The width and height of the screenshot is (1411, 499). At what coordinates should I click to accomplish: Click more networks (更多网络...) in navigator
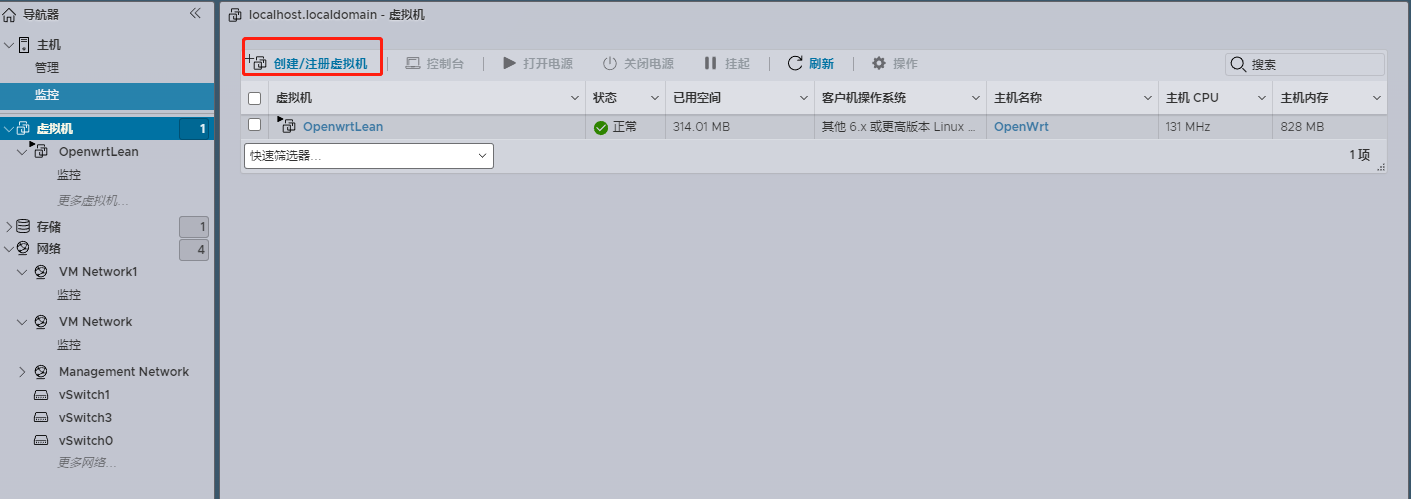coord(86,463)
